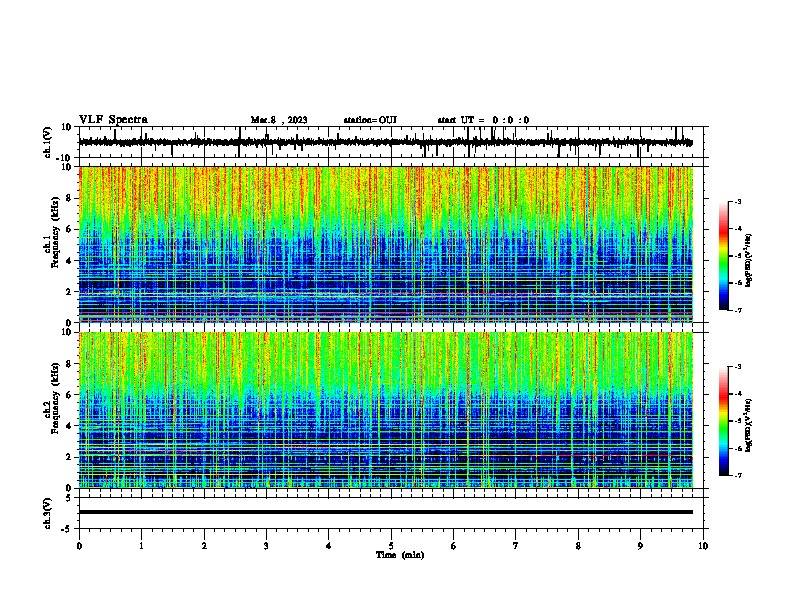Click the time axis tick label "3"
792x612 pixels.
266,546
